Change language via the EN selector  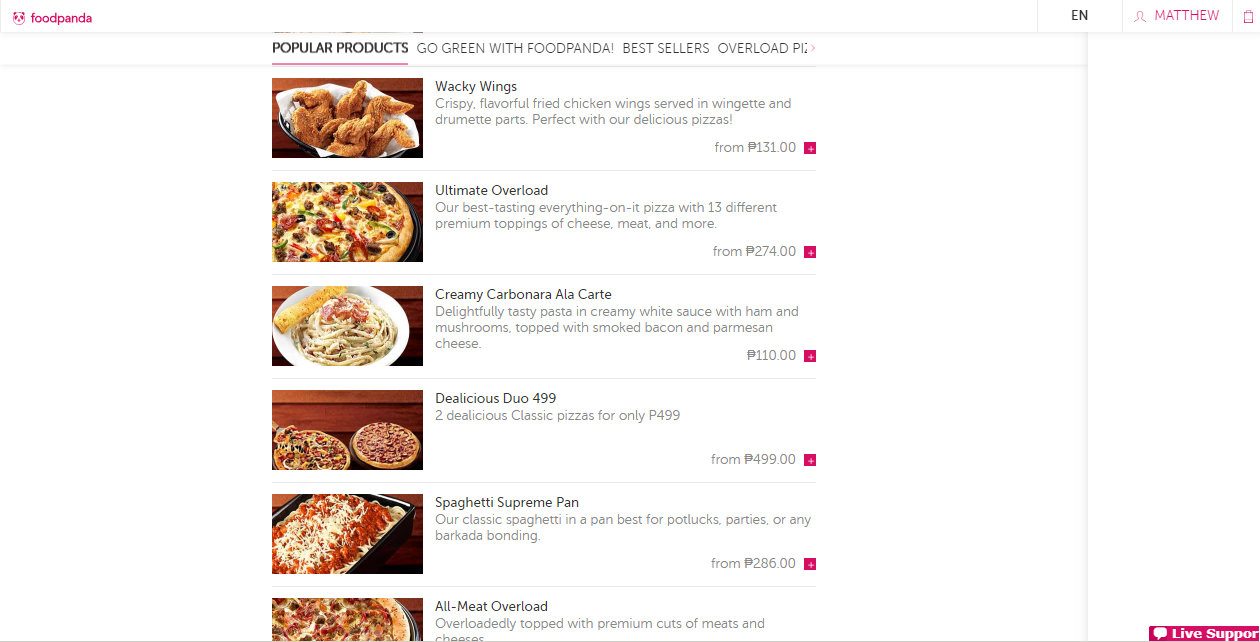point(1079,16)
